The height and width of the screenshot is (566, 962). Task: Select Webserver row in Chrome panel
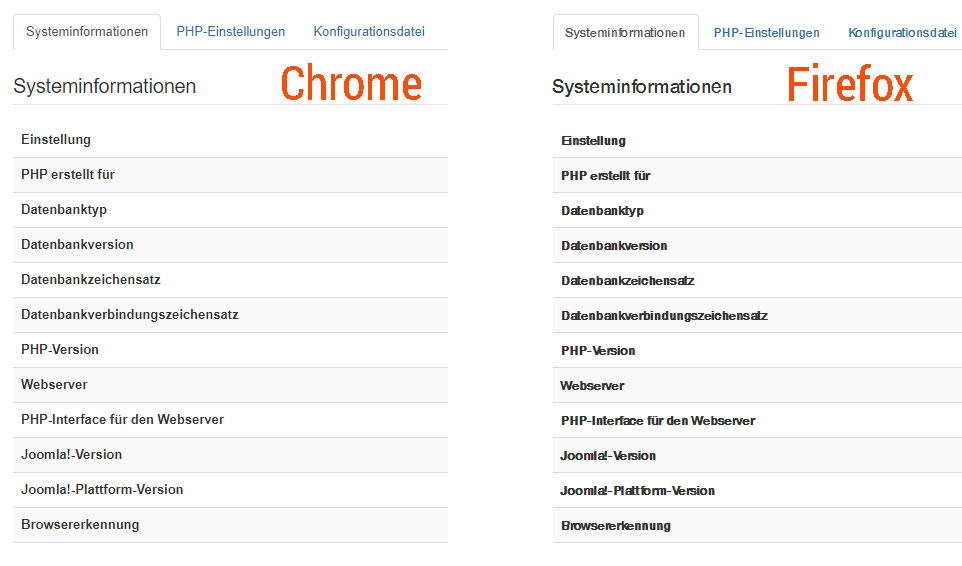click(54, 385)
